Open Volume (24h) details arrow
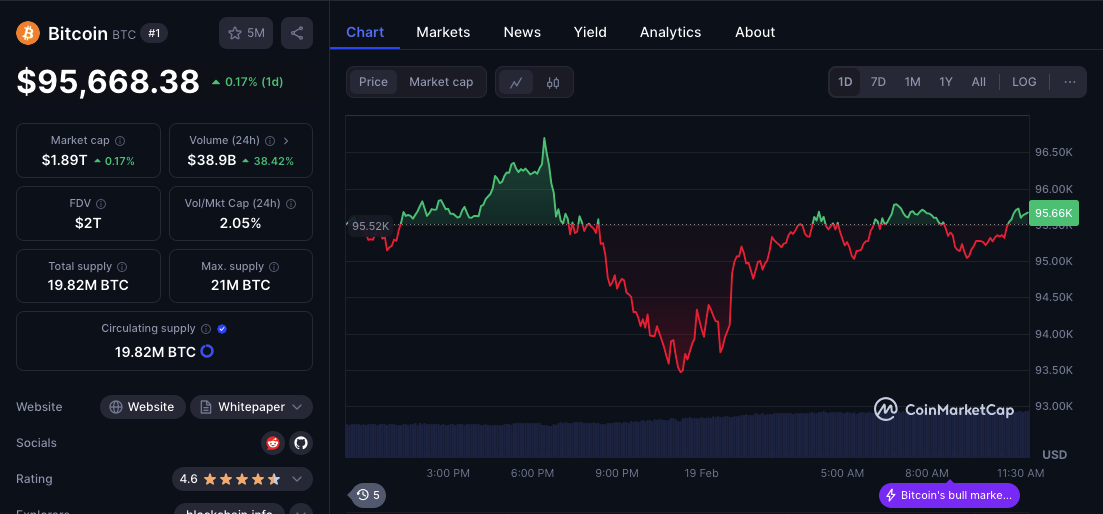The image size is (1103, 514). tap(286, 141)
